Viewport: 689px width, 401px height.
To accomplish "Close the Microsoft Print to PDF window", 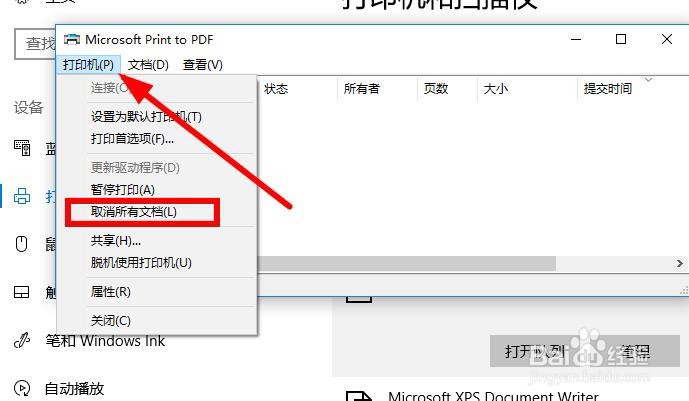I will 667,40.
